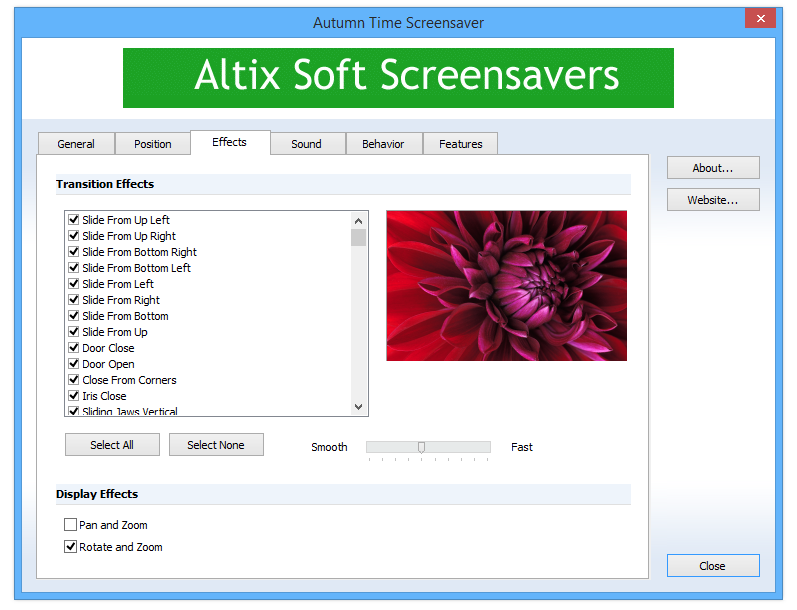Close the settings dialog with Close button
Screen dimensions: 797x610
pos(713,566)
